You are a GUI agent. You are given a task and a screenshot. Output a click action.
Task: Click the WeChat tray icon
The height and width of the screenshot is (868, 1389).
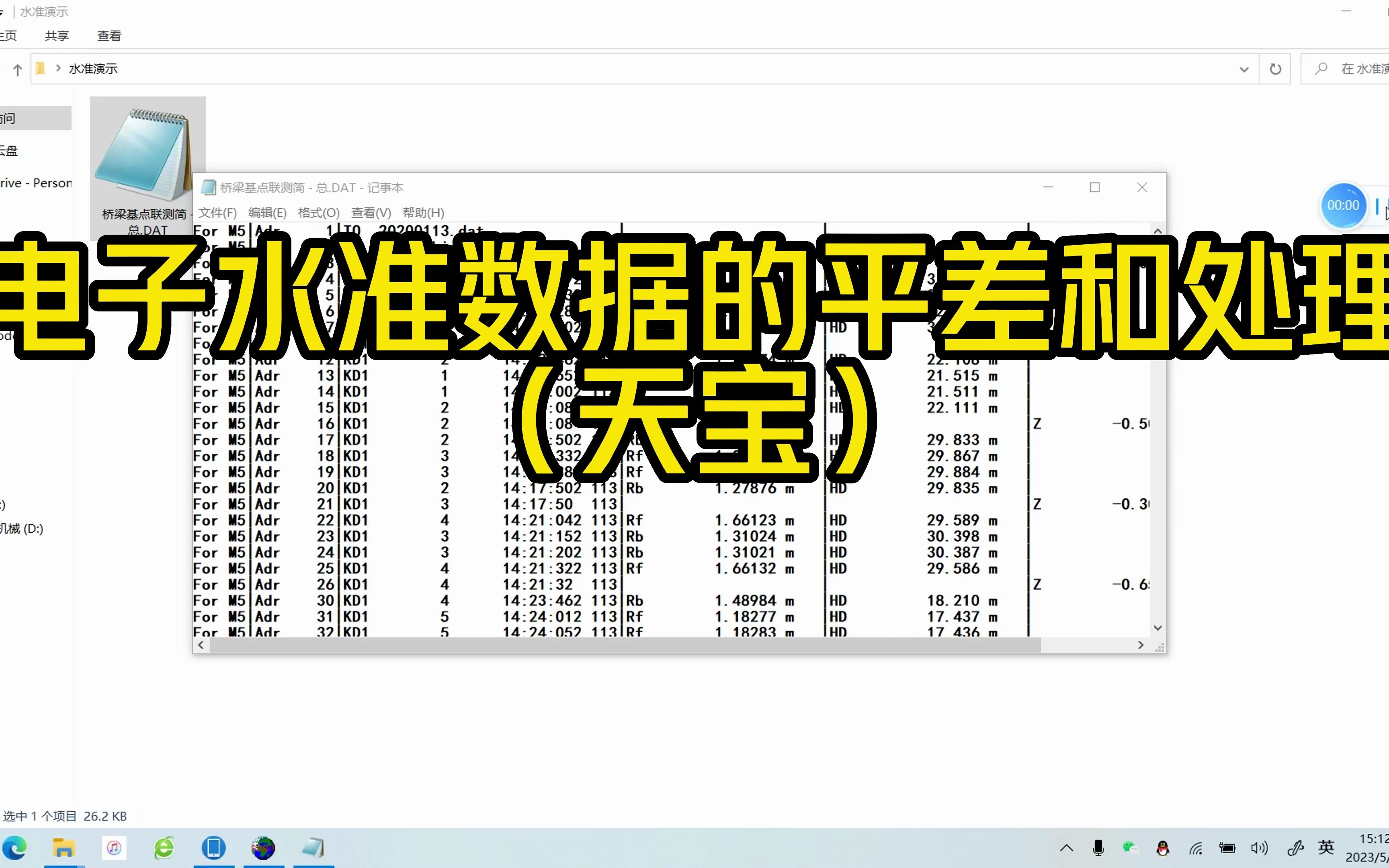click(x=1130, y=848)
